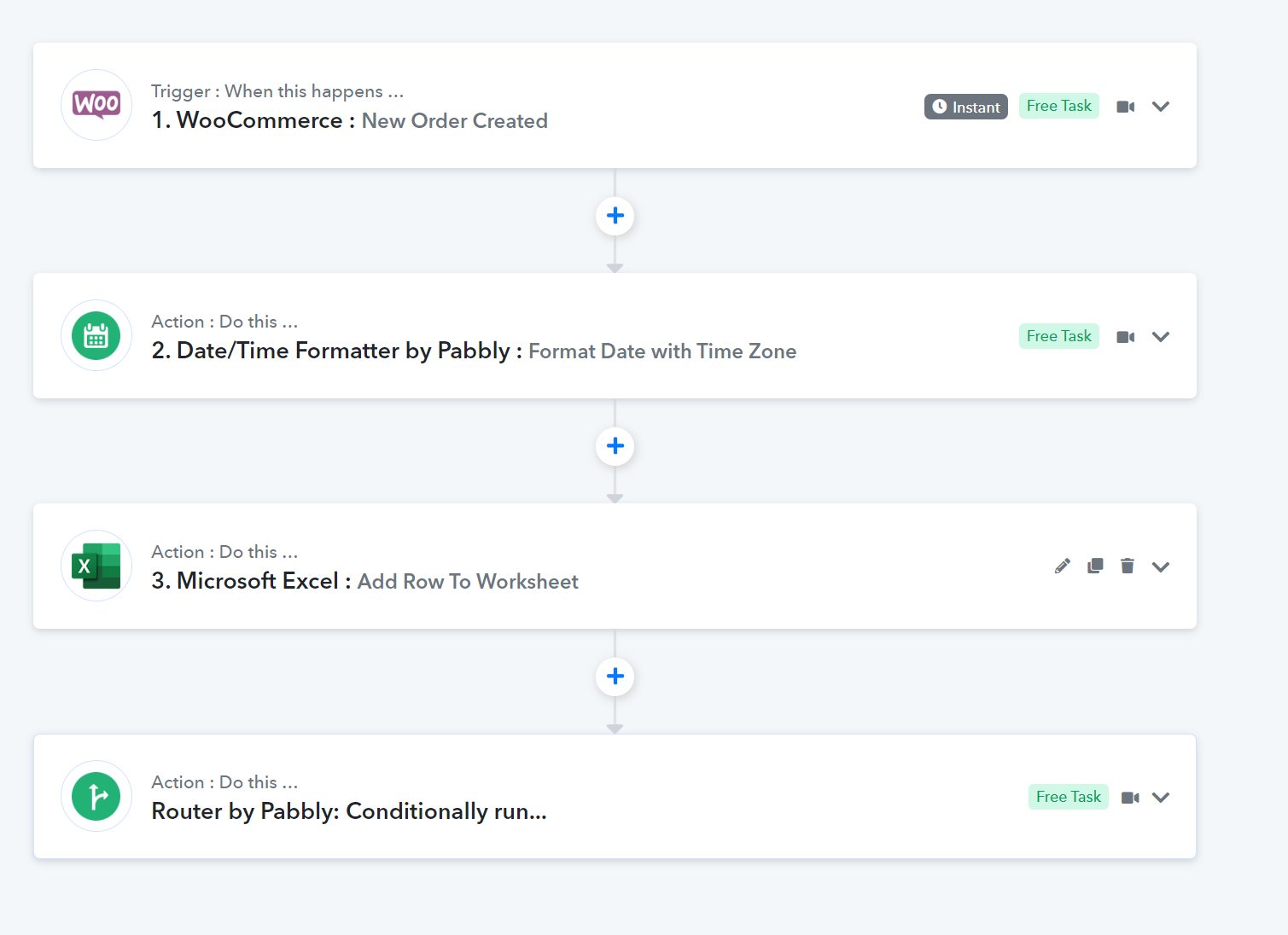1288x935 pixels.
Task: Click the Router by Pabbly icon
Action: pos(96,796)
